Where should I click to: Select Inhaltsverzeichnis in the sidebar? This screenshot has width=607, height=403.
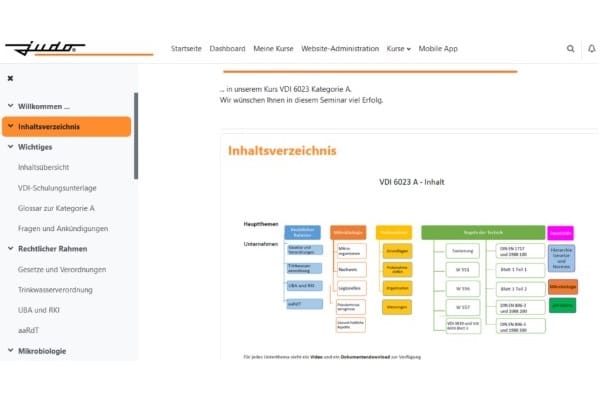49,127
